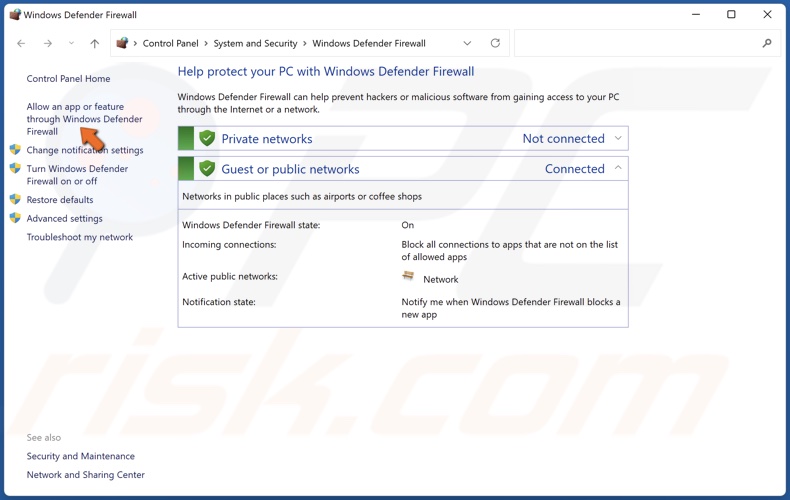The width and height of the screenshot is (790, 500).
Task: Open Security and Maintenance
Action: (81, 456)
